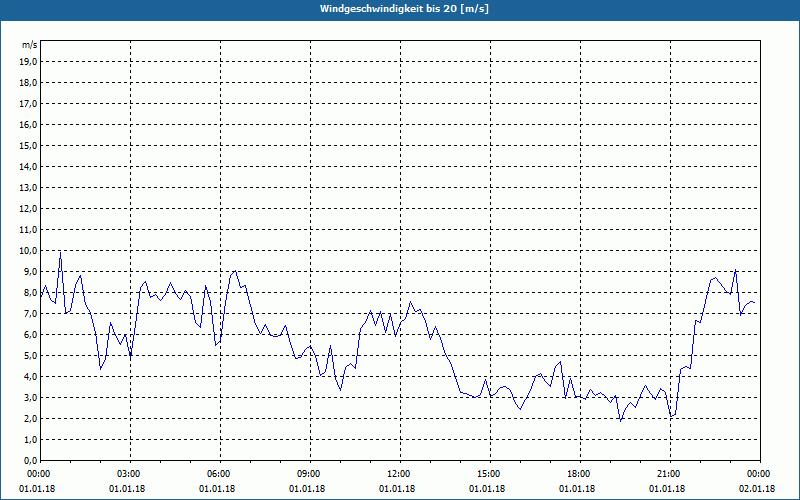Click the 14,0 y-axis label
800x500 pixels.
tap(28, 166)
